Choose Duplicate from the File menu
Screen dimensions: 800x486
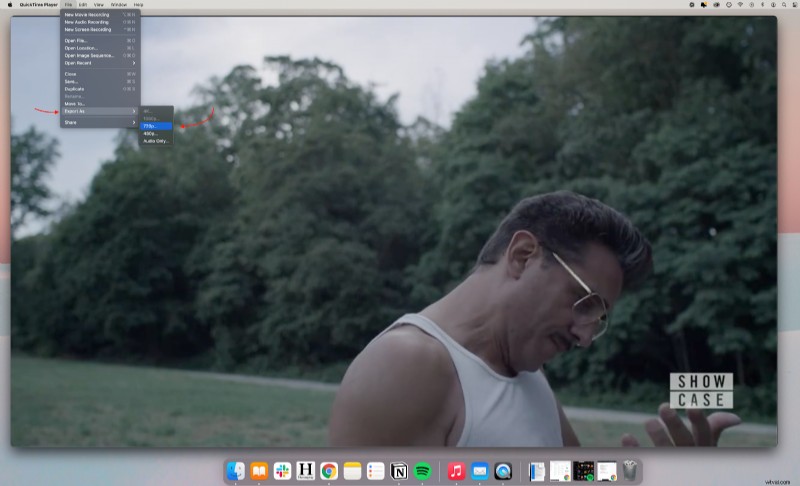[x=100, y=89]
